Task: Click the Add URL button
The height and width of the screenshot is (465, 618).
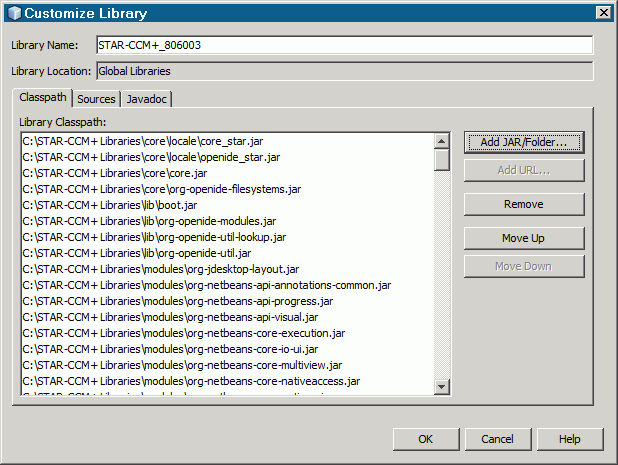Action: [524, 170]
